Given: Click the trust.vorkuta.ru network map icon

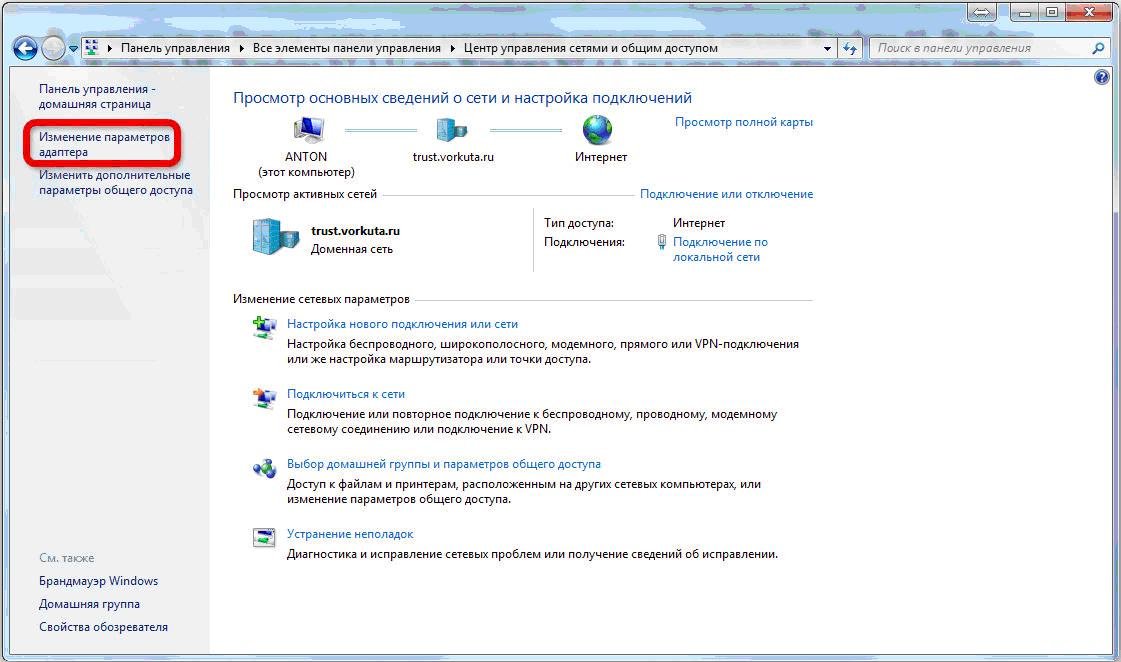Looking at the screenshot, I should (x=452, y=130).
